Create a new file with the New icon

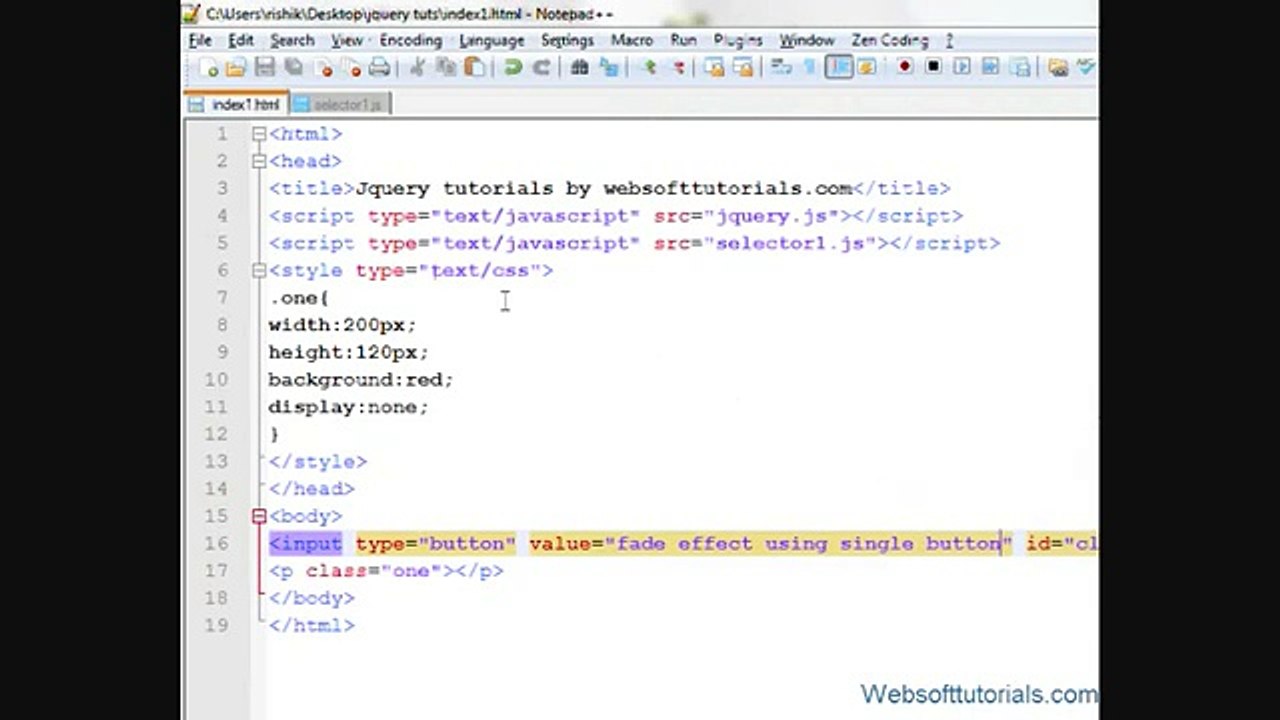(x=209, y=68)
